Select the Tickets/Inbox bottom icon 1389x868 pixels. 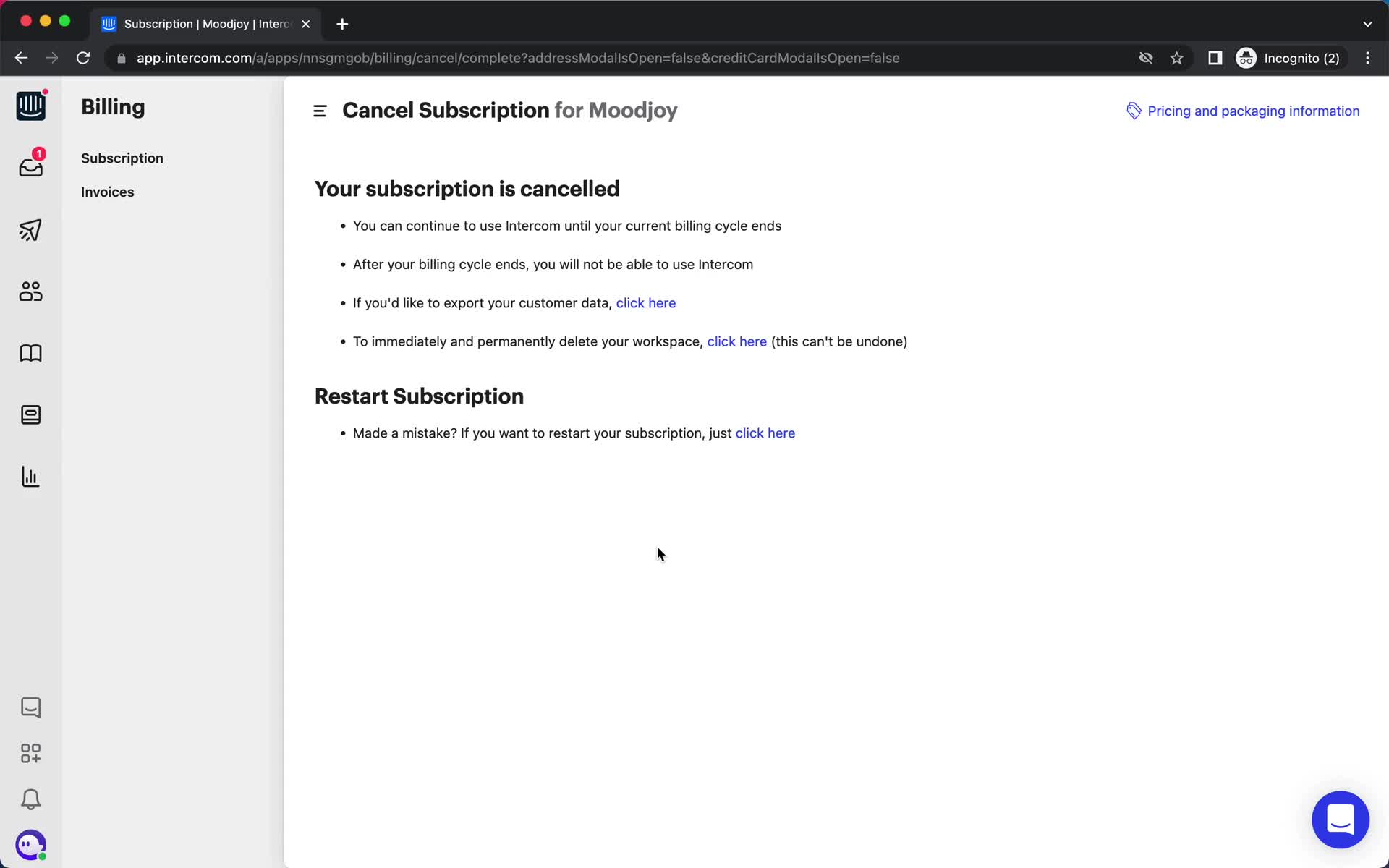pyautogui.click(x=31, y=707)
